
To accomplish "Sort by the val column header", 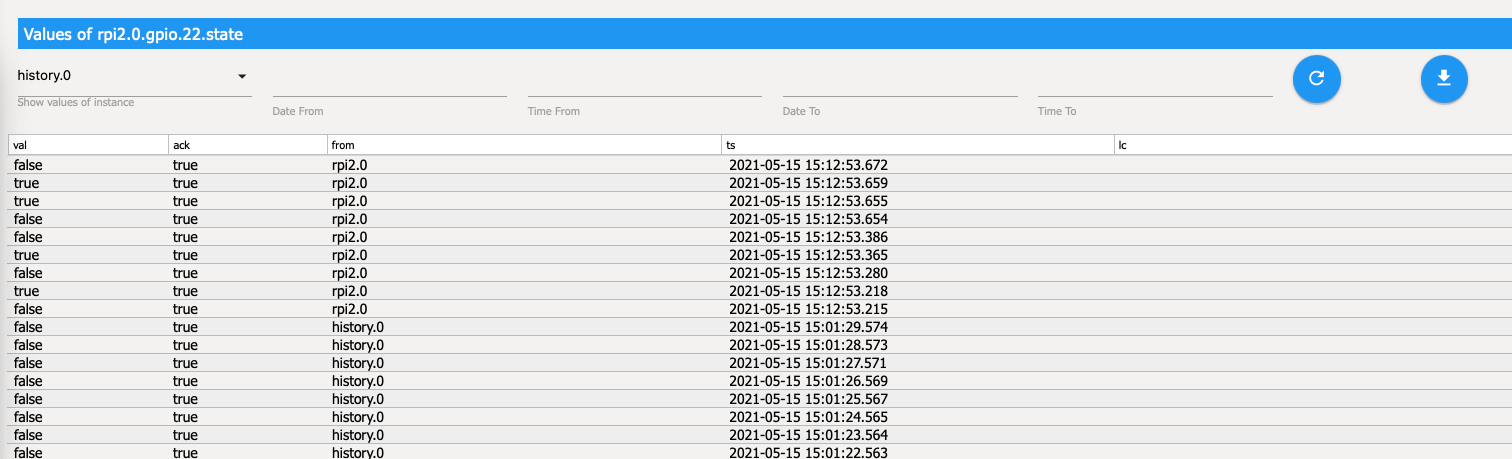I will coord(88,145).
